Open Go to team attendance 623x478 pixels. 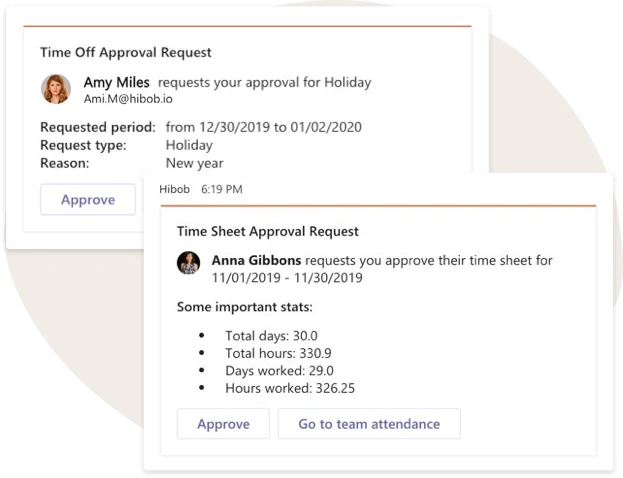[x=369, y=424]
